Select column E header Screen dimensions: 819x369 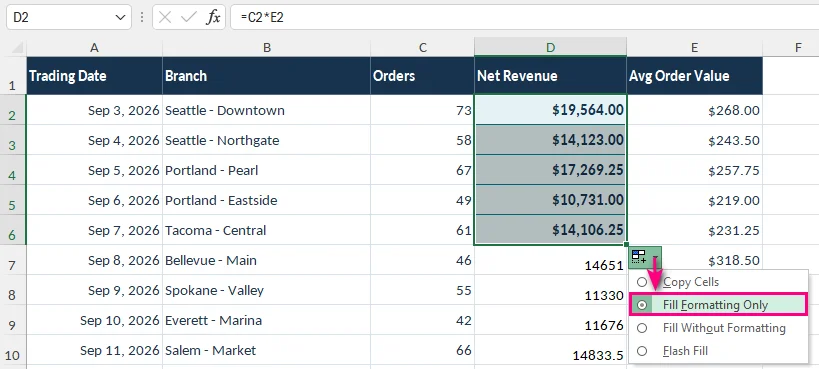(695, 48)
